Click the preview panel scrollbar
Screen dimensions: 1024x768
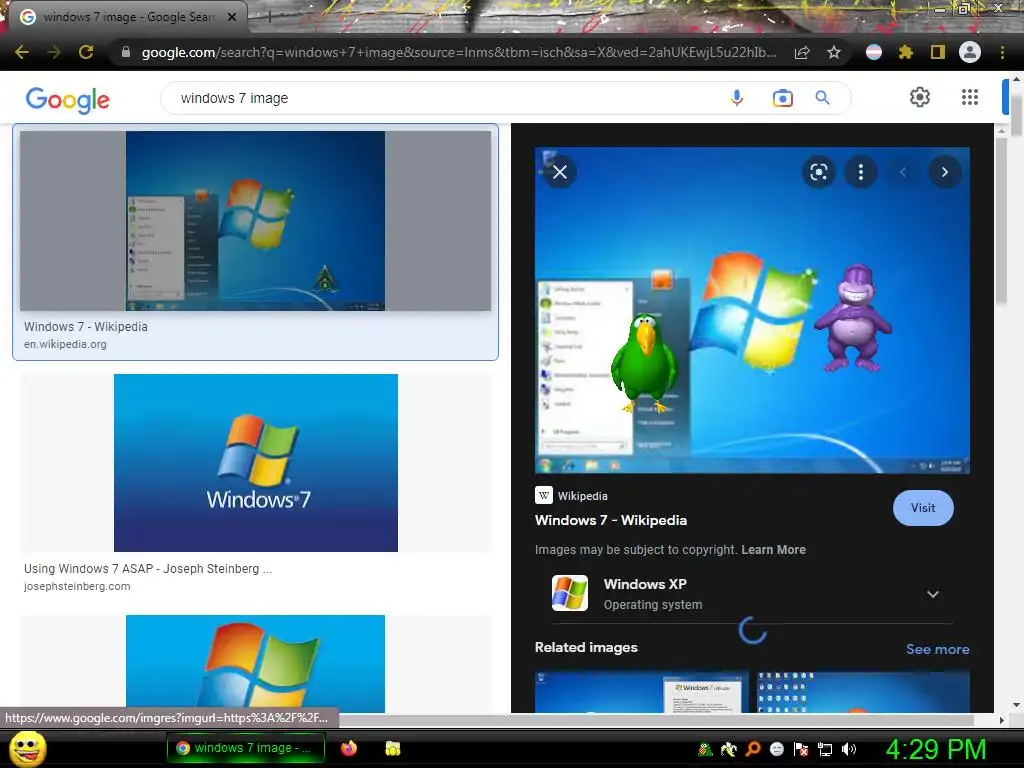(1002, 219)
